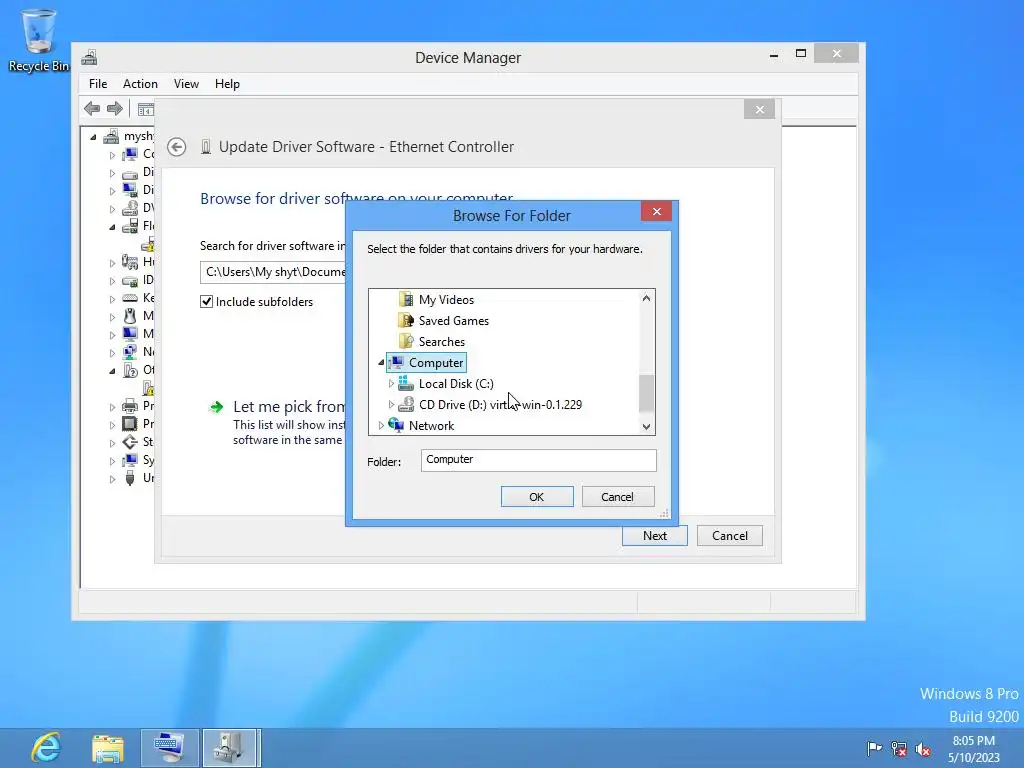
Task: Select Local Disk (C:) label in folder tree
Action: point(456,383)
